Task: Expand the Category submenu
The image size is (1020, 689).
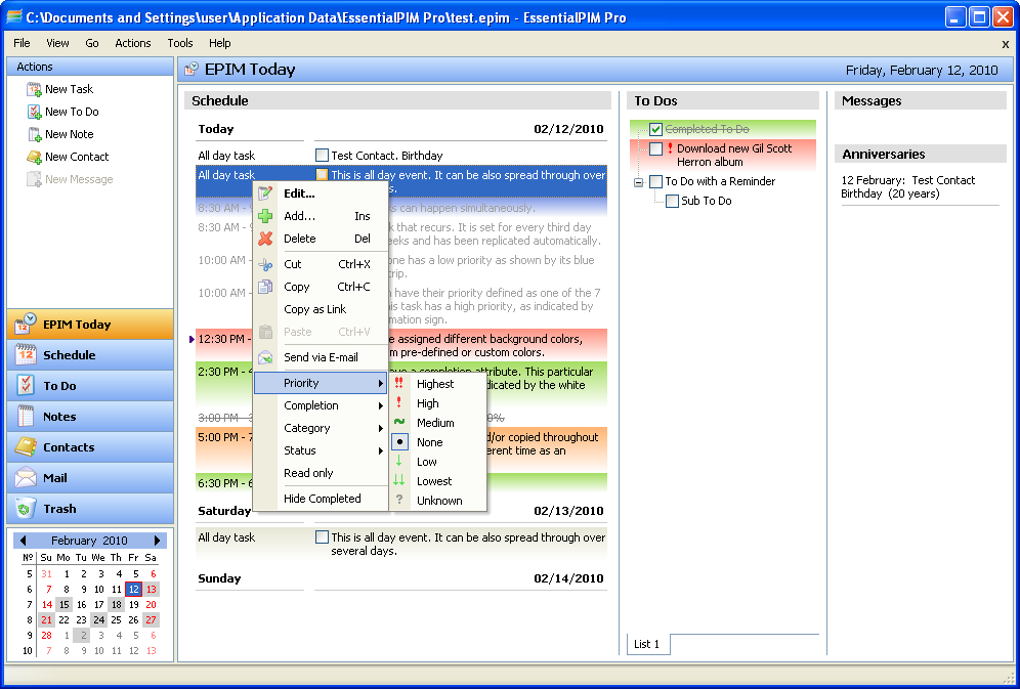Action: pos(320,428)
